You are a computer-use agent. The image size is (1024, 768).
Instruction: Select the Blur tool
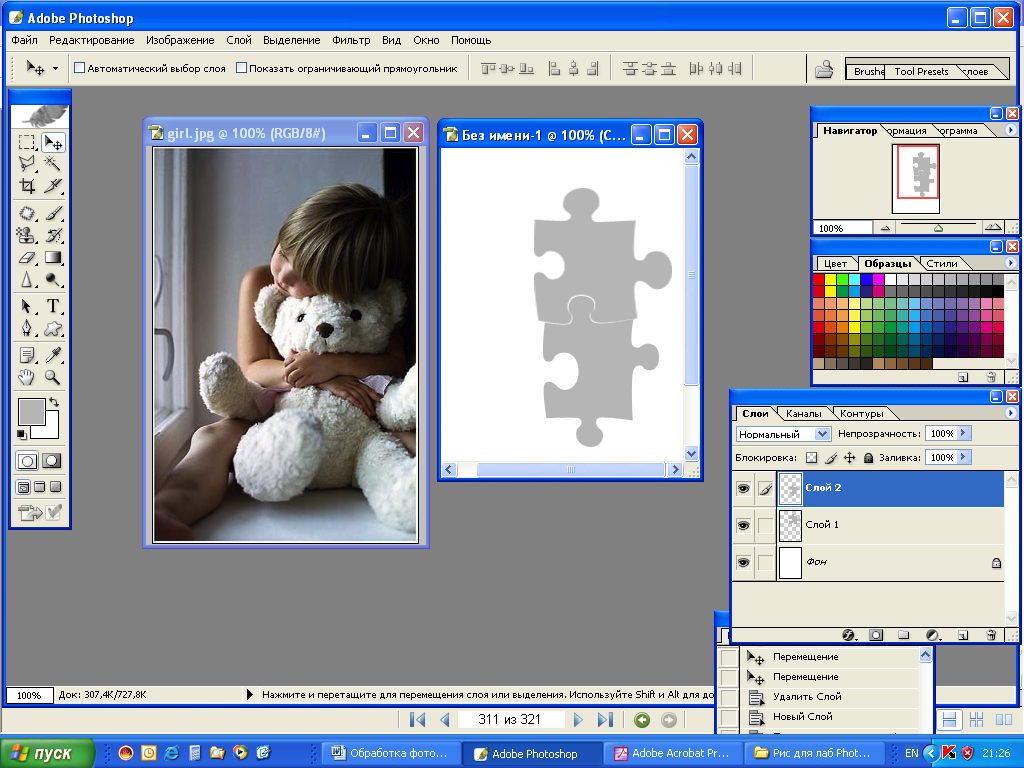(27, 280)
